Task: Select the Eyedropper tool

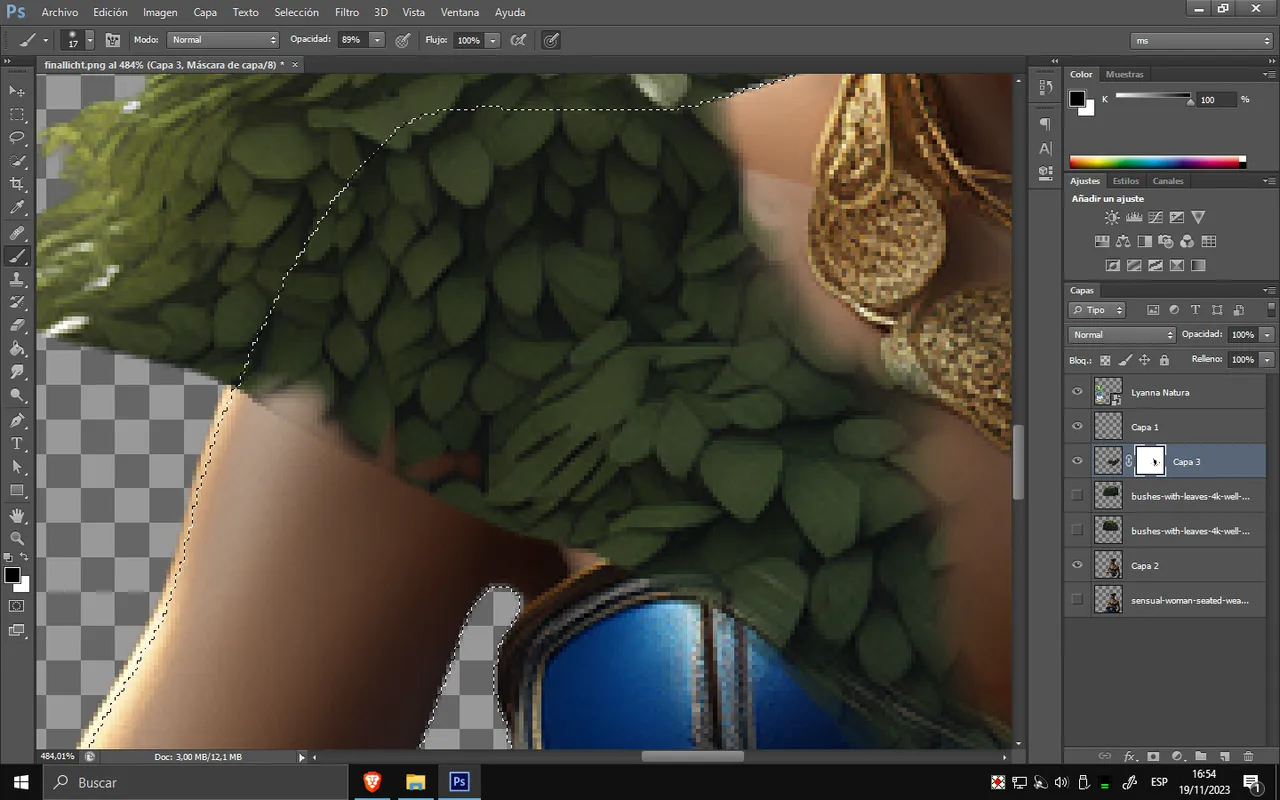Action: pyautogui.click(x=17, y=208)
